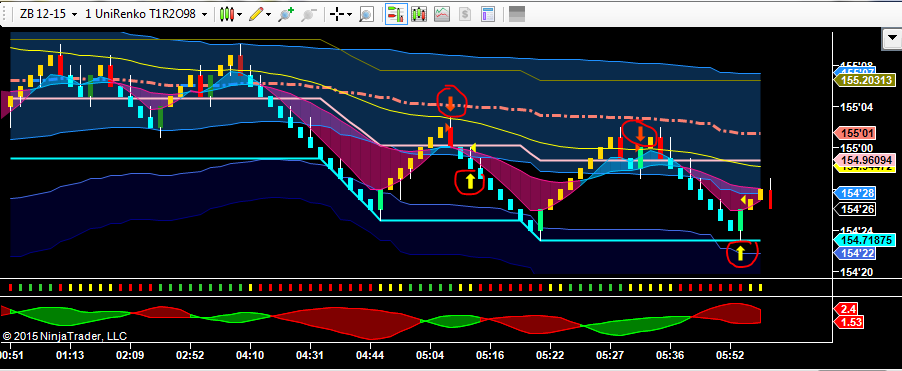Image resolution: width=902 pixels, height=371 pixels.
Task: Open the 1 UniRenko T1R2O98 interval selector
Action: (146, 14)
